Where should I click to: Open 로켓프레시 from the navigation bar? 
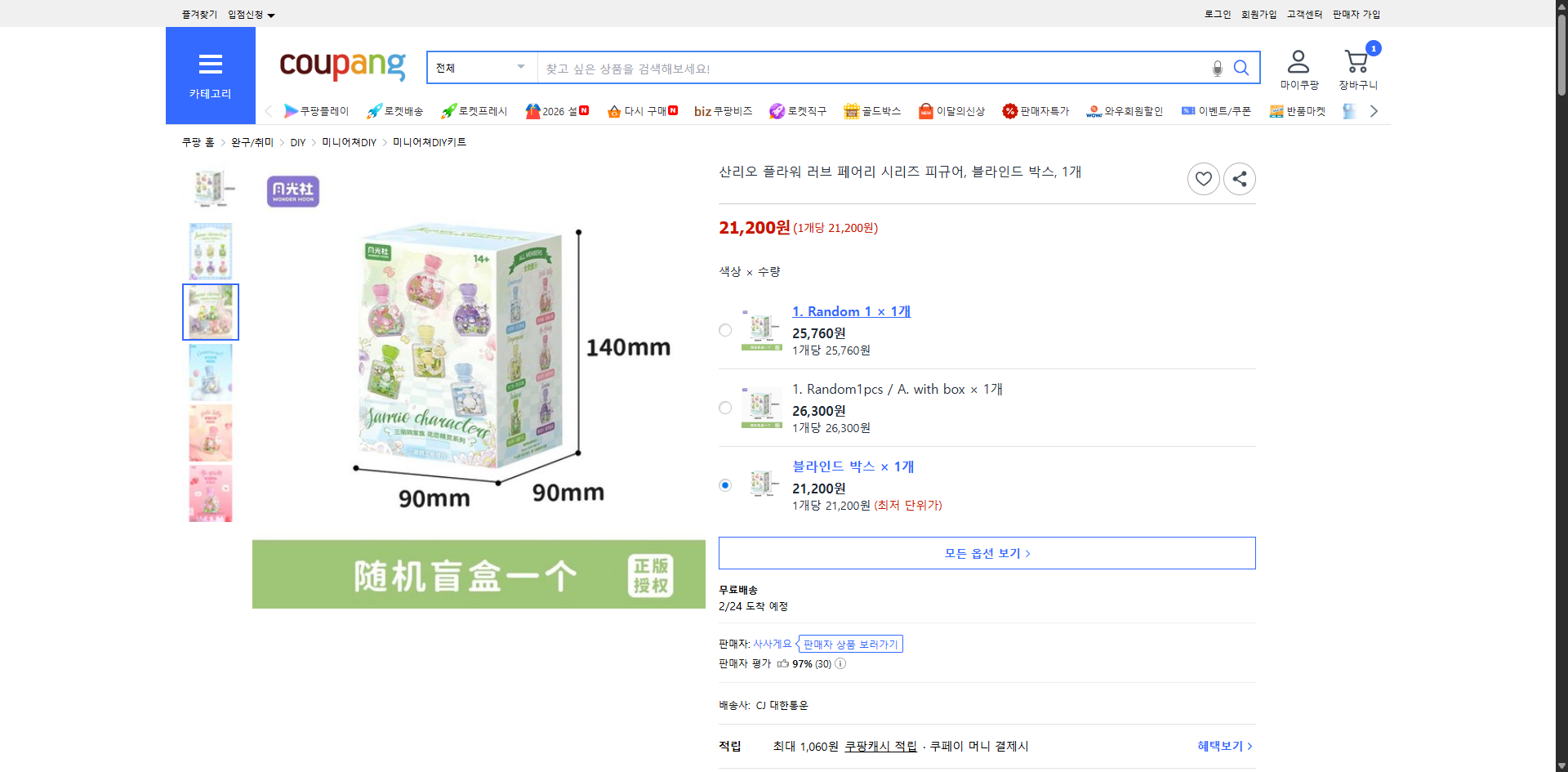pos(474,110)
